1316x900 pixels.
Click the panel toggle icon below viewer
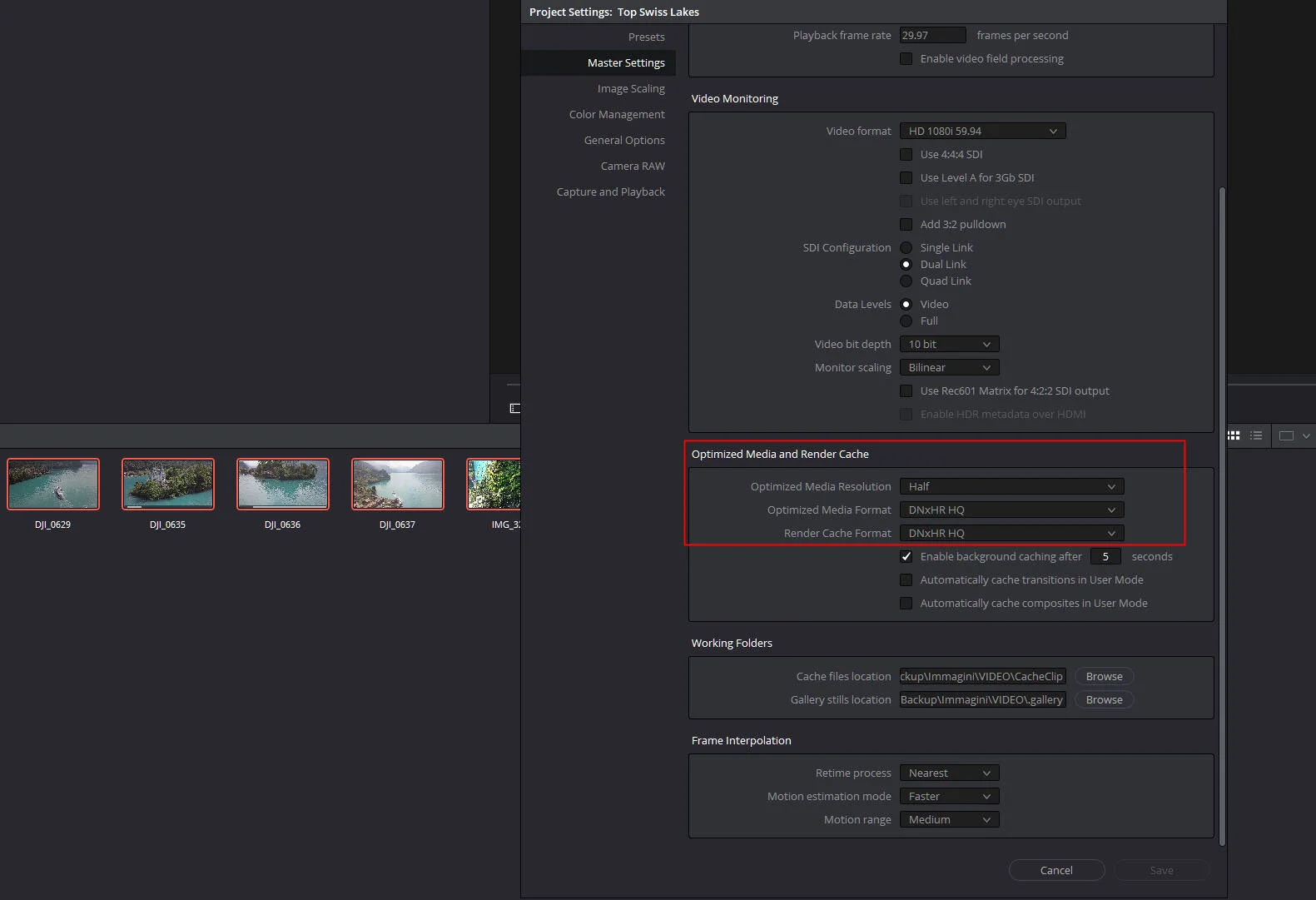coord(514,408)
